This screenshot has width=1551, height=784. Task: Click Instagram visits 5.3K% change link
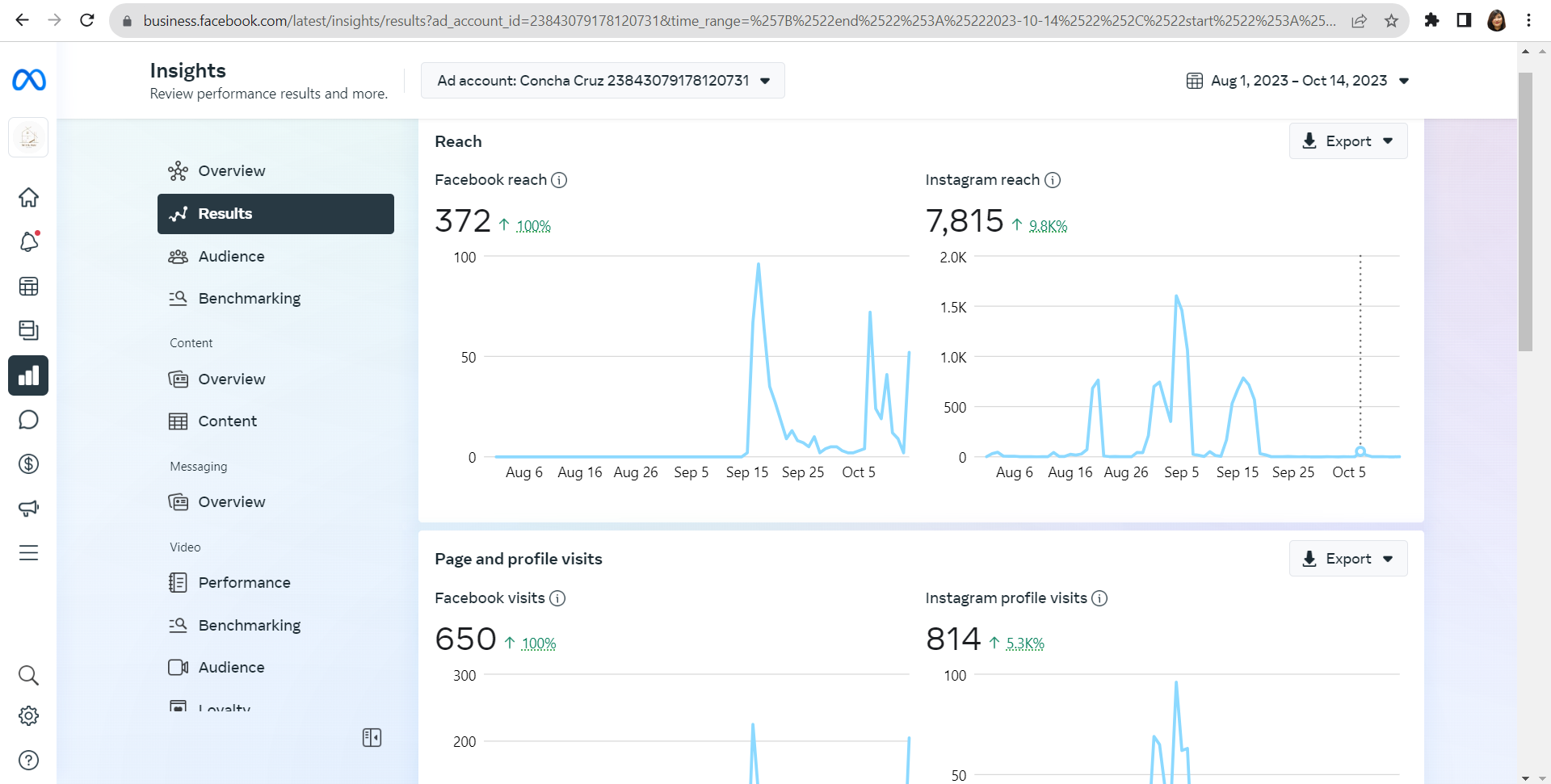pos(1025,644)
